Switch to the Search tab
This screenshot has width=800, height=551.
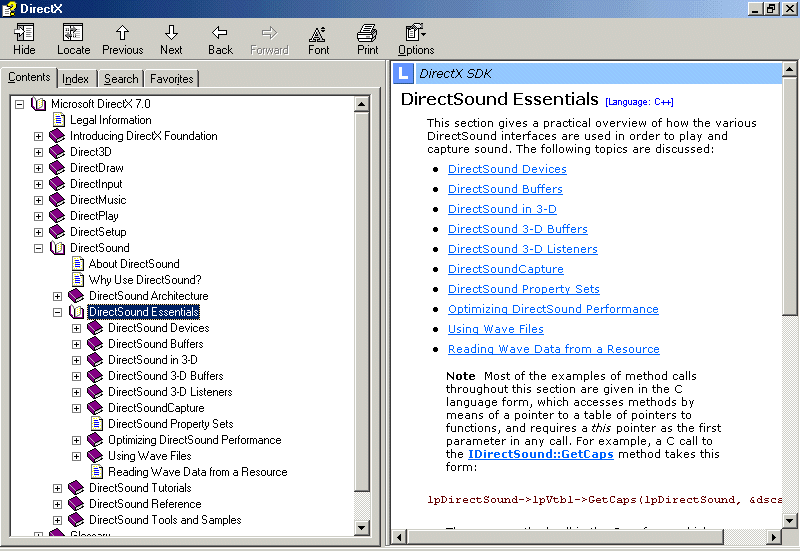pos(121,79)
